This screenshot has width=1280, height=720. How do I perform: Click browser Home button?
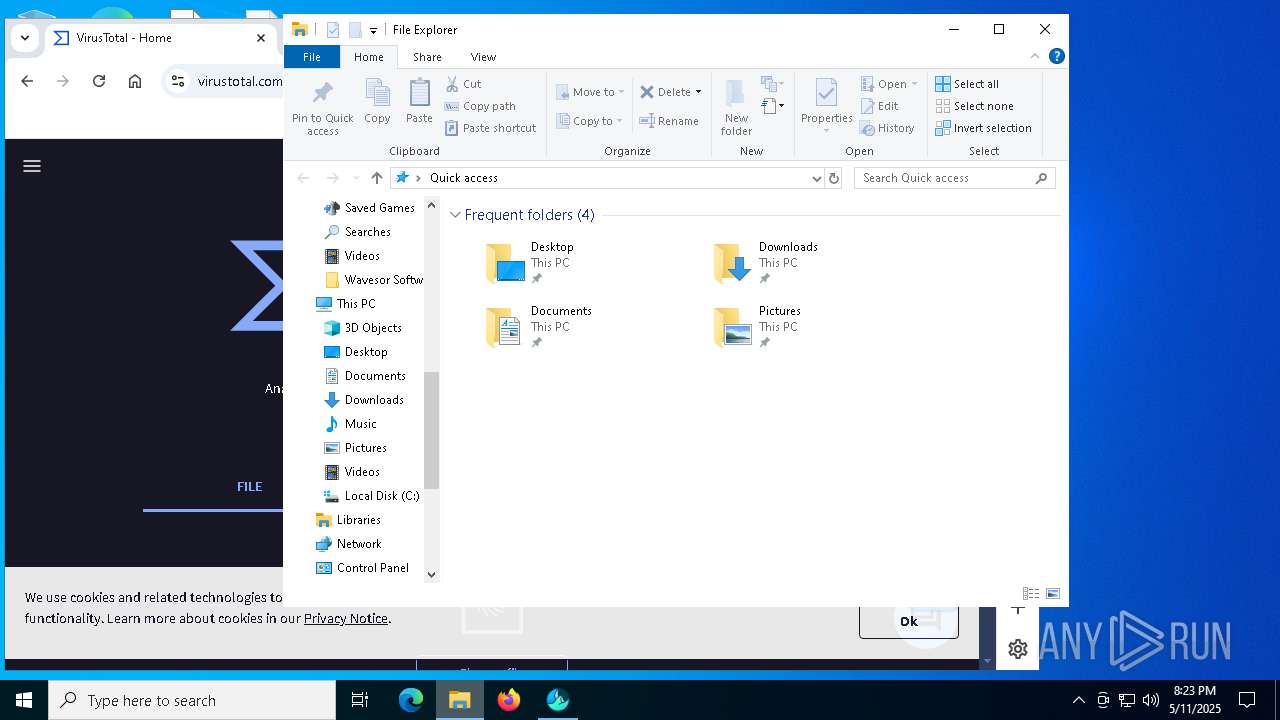coord(135,81)
